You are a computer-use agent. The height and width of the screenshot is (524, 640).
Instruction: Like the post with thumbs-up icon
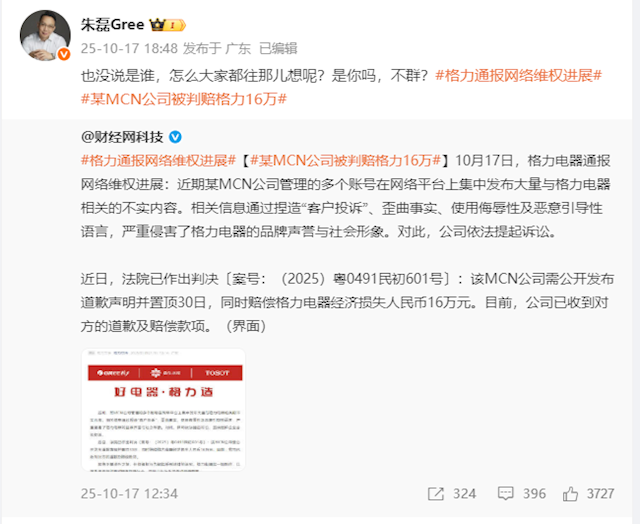click(570, 494)
